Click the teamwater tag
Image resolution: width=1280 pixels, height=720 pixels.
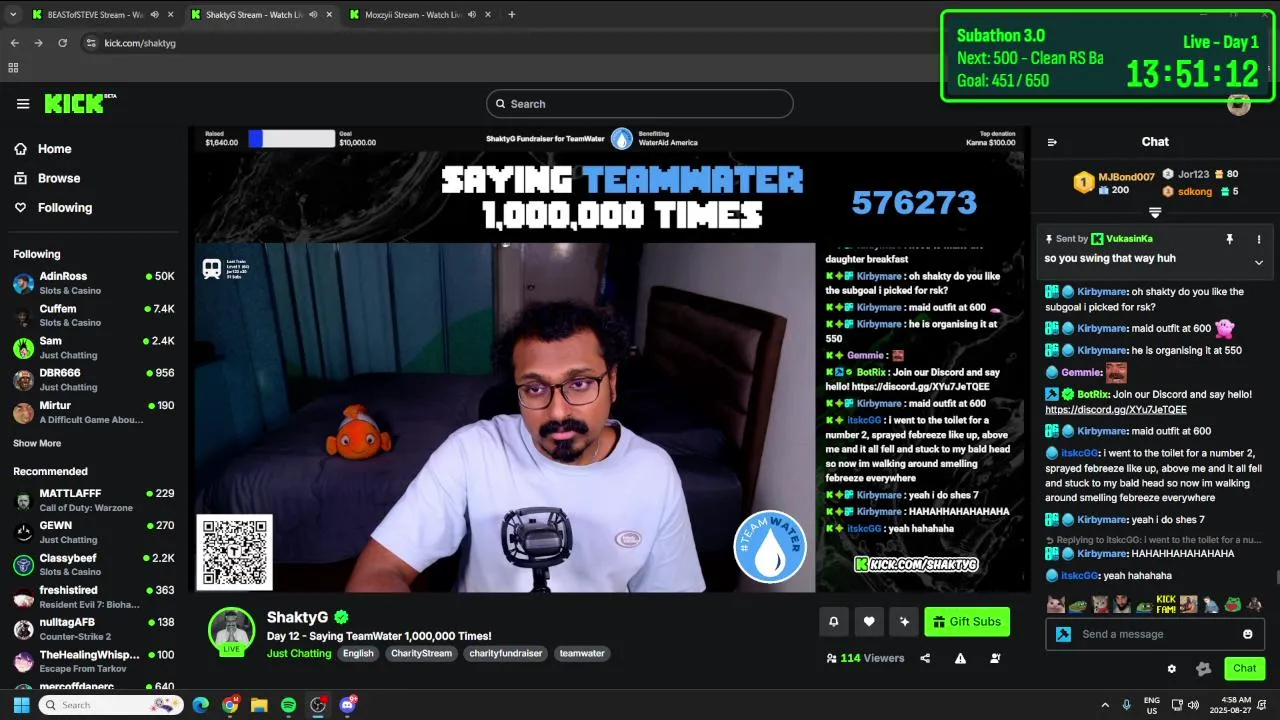point(582,654)
